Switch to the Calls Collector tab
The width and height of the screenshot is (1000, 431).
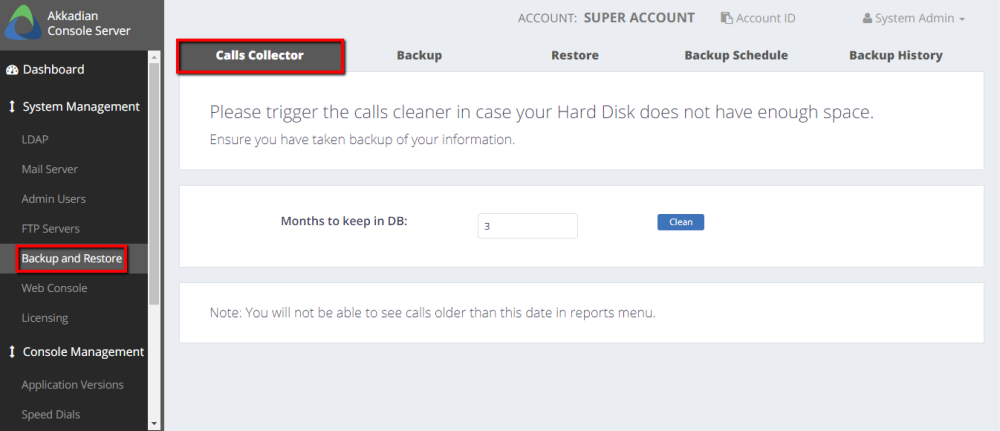(260, 55)
